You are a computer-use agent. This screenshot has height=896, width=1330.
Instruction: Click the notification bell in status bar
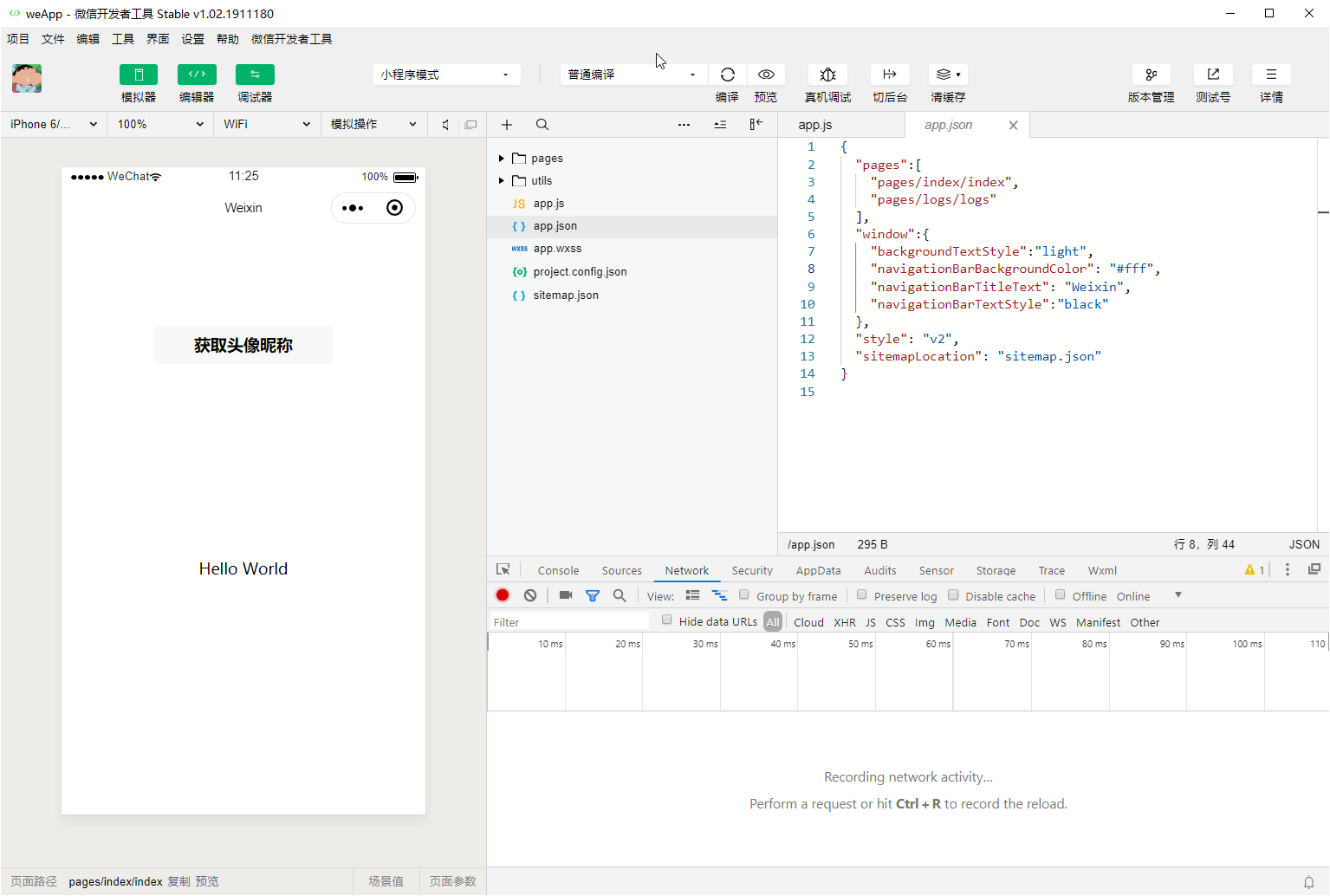tap(1309, 882)
